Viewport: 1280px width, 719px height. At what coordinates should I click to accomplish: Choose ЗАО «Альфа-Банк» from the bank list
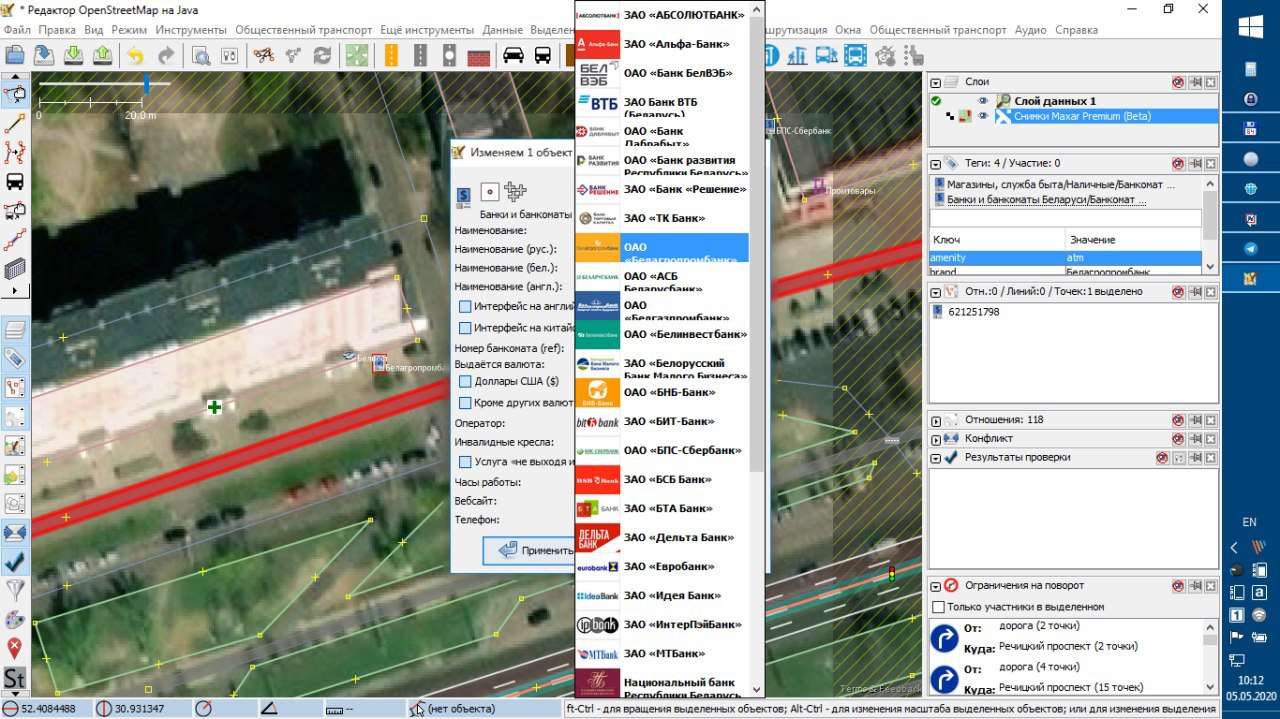[x=662, y=44]
